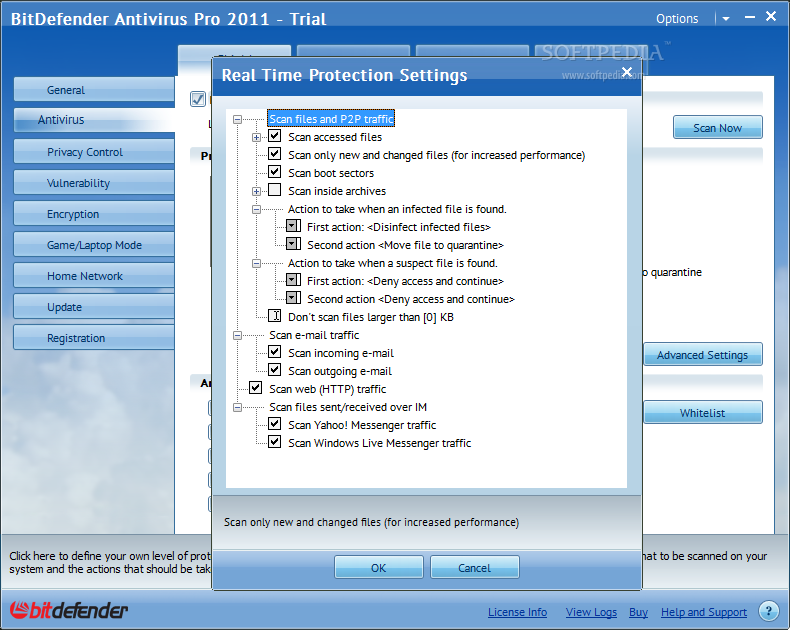Select Scan e-mail traffic tree row
This screenshot has height=630, width=790.
pos(314,335)
